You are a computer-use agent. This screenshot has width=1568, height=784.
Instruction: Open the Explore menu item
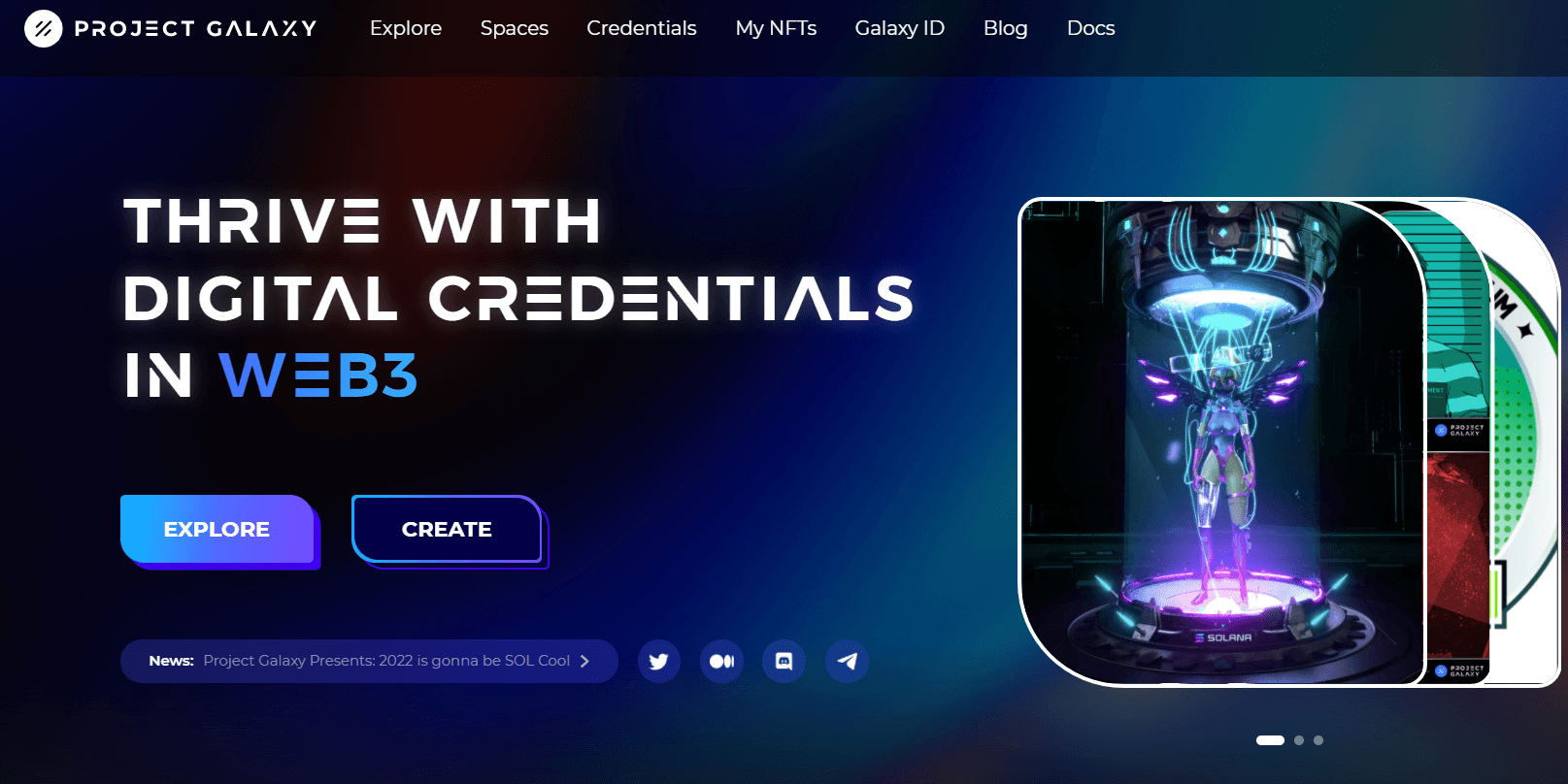point(406,28)
